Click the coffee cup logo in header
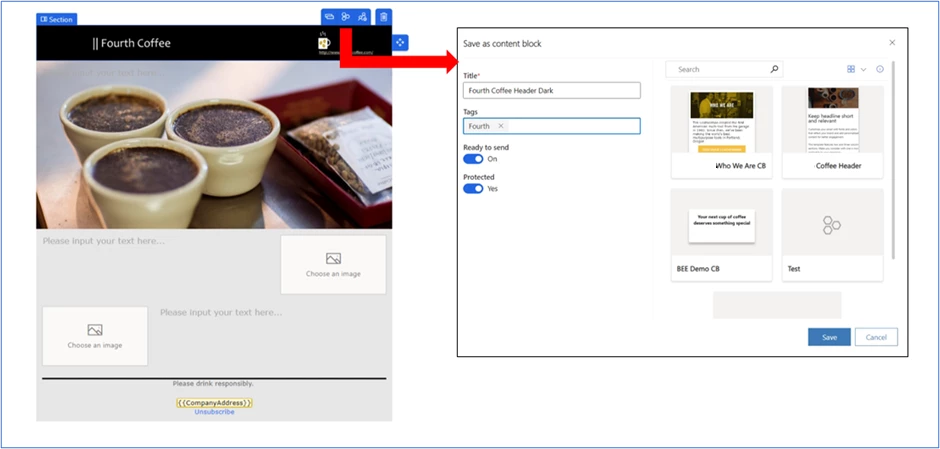 coord(324,43)
